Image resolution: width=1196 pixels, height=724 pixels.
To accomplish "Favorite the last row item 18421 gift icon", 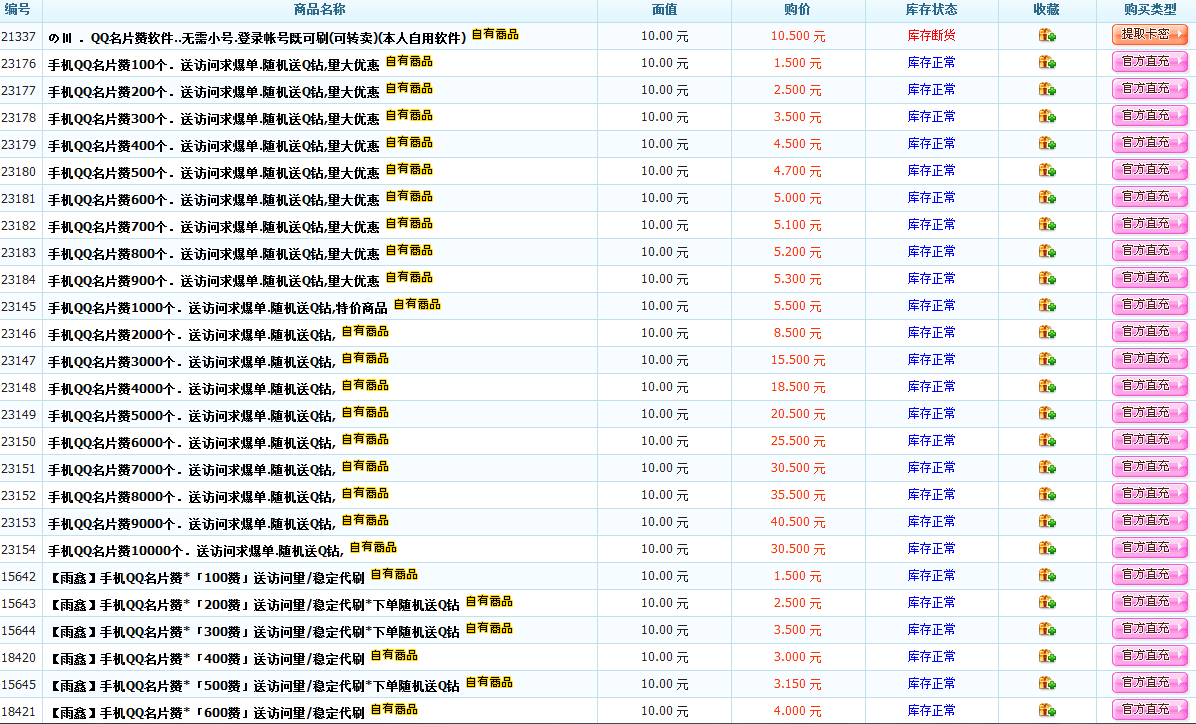I will coord(1046,710).
